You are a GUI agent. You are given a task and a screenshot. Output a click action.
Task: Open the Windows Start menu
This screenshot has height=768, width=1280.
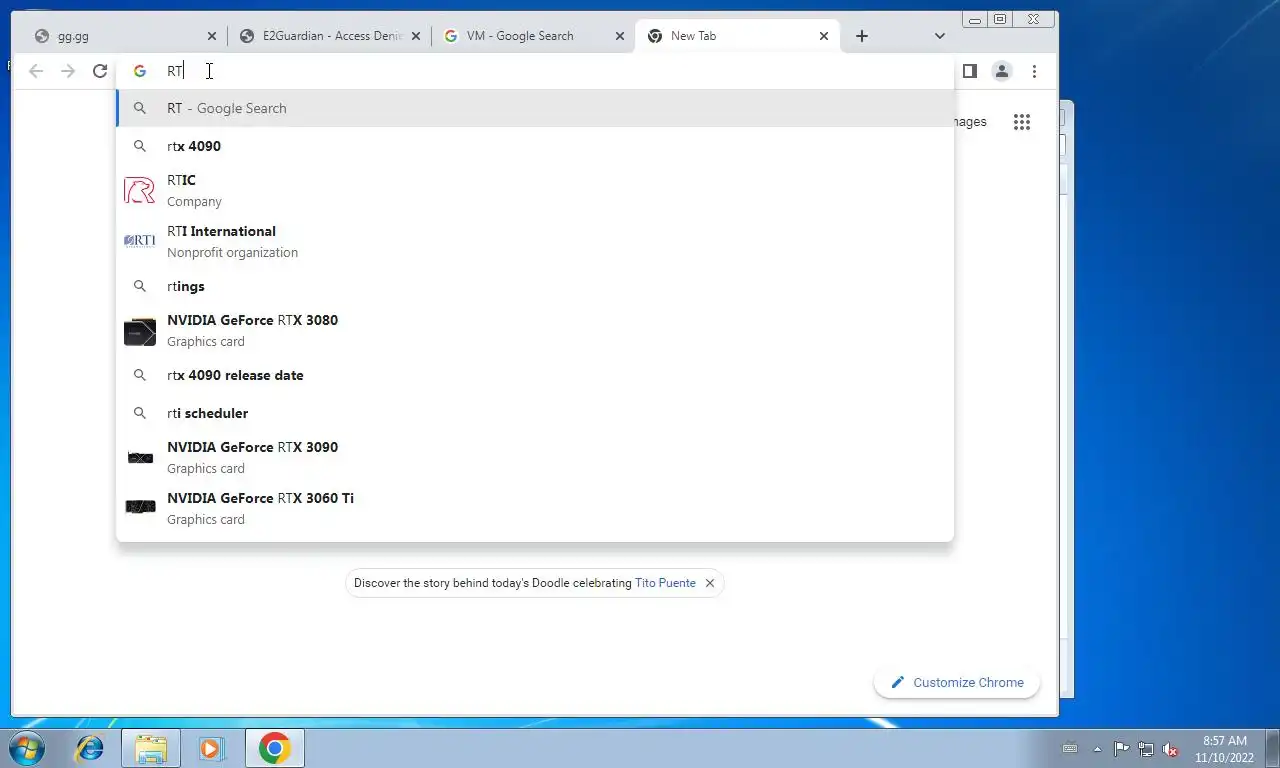[28, 748]
